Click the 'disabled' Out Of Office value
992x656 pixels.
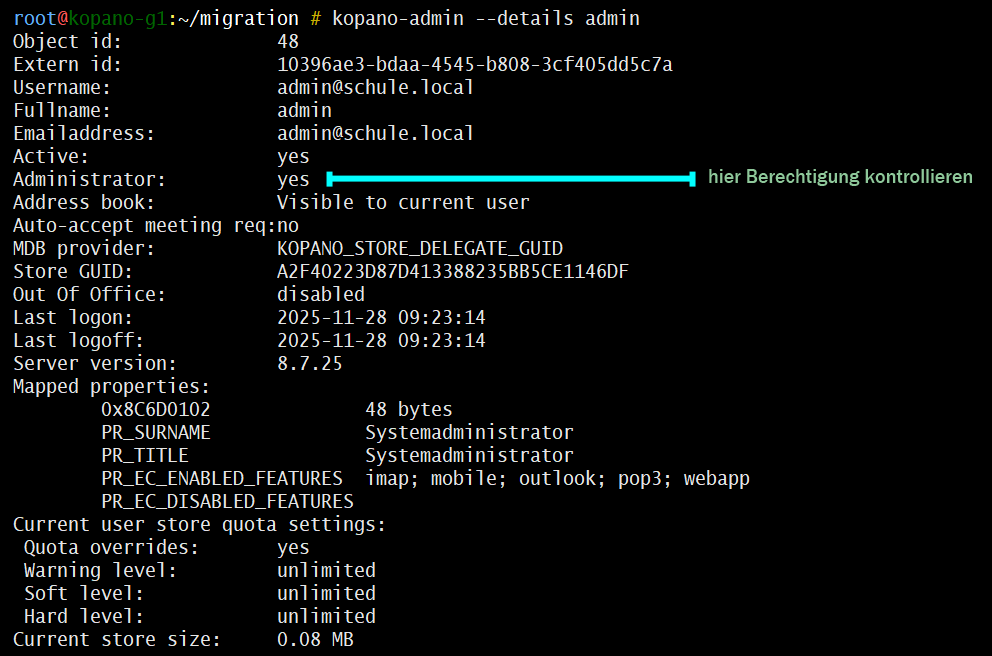tap(321, 295)
